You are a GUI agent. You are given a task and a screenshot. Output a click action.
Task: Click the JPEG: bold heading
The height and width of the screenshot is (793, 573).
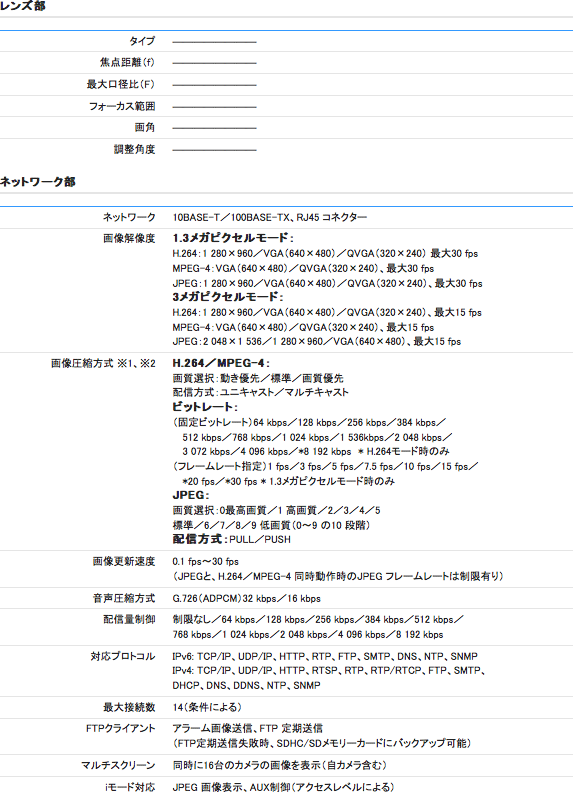pyautogui.click(x=191, y=495)
